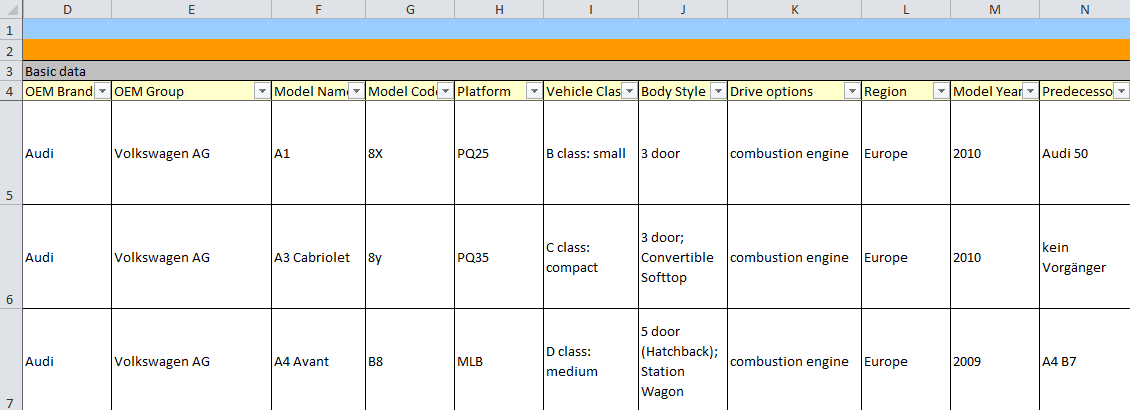1130x410 pixels.
Task: Select the '8y' model code cell
Action: (410, 257)
